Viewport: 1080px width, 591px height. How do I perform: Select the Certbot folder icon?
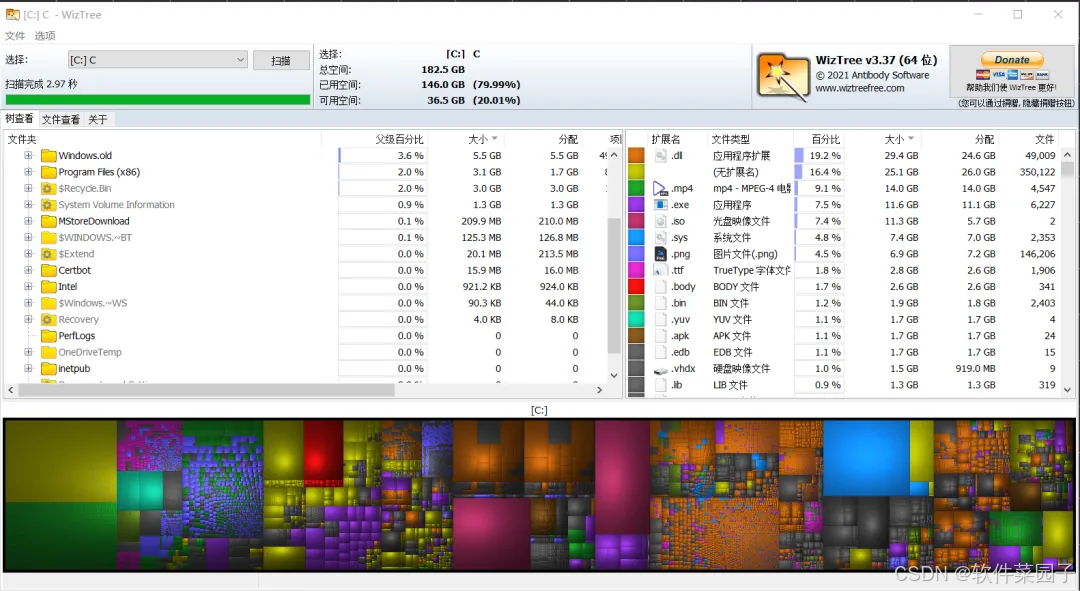48,271
